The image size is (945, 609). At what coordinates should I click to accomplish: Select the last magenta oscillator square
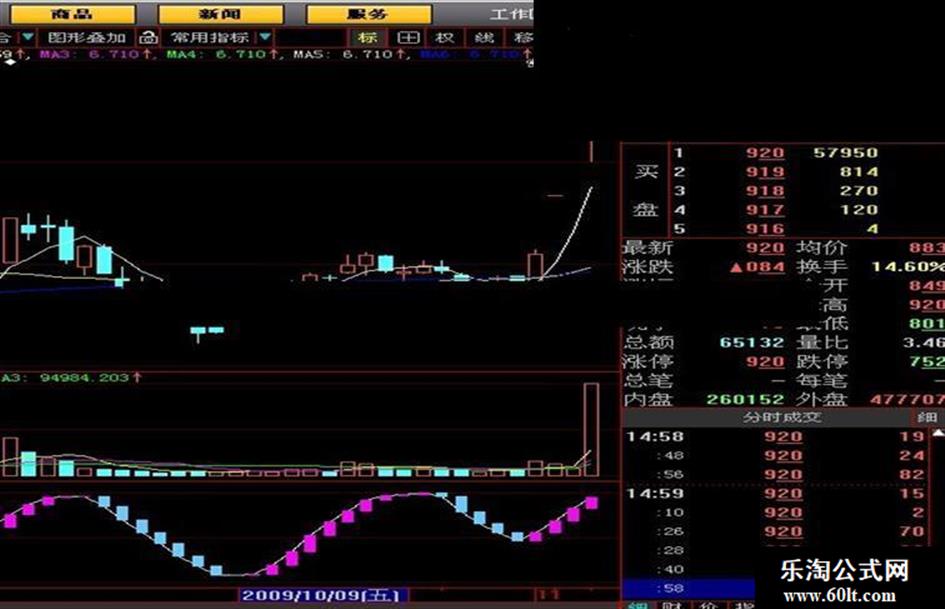click(592, 503)
